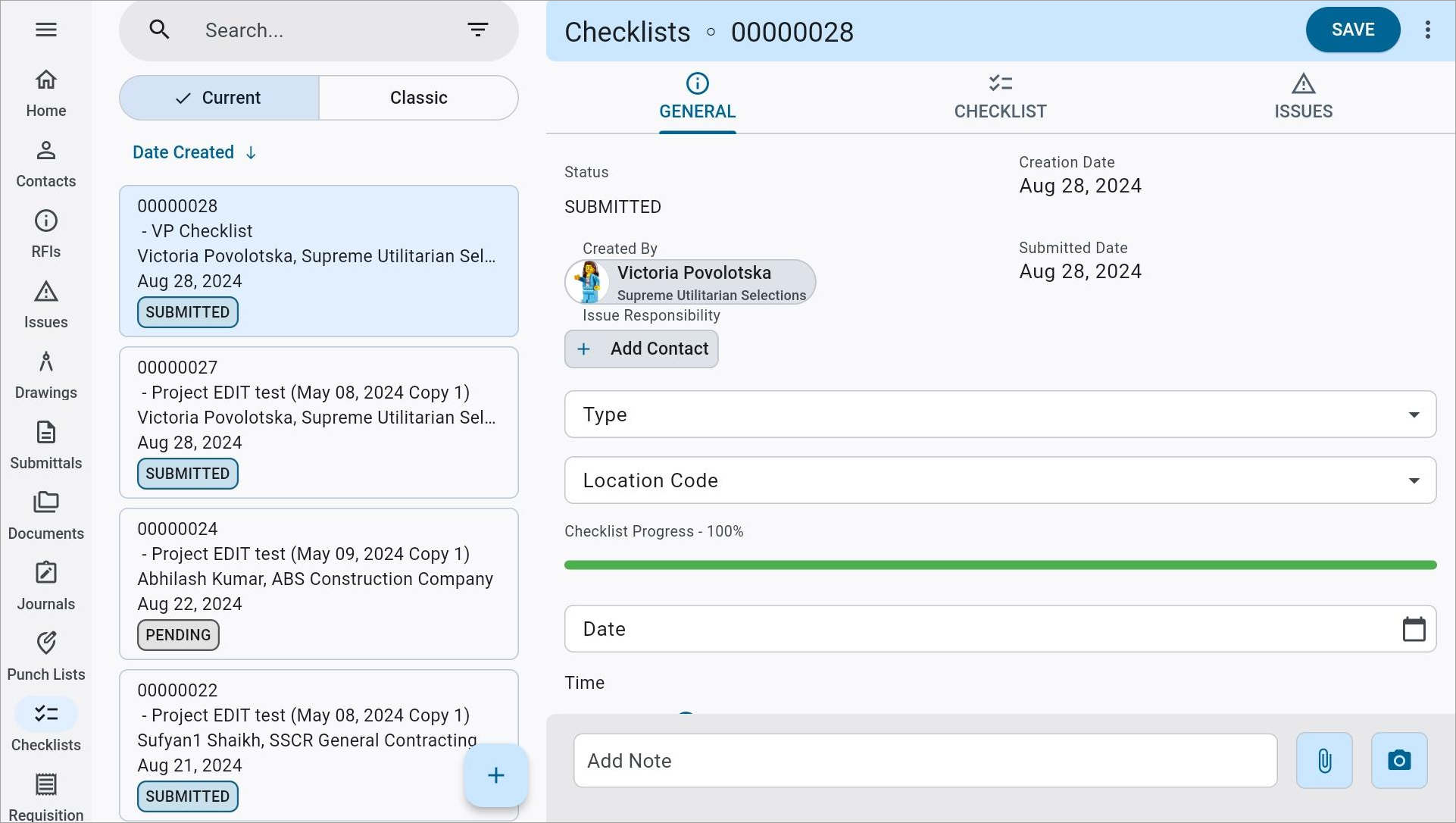Viewport: 1456px width, 823px height.
Task: Expand the Type dropdown
Action: pos(999,415)
